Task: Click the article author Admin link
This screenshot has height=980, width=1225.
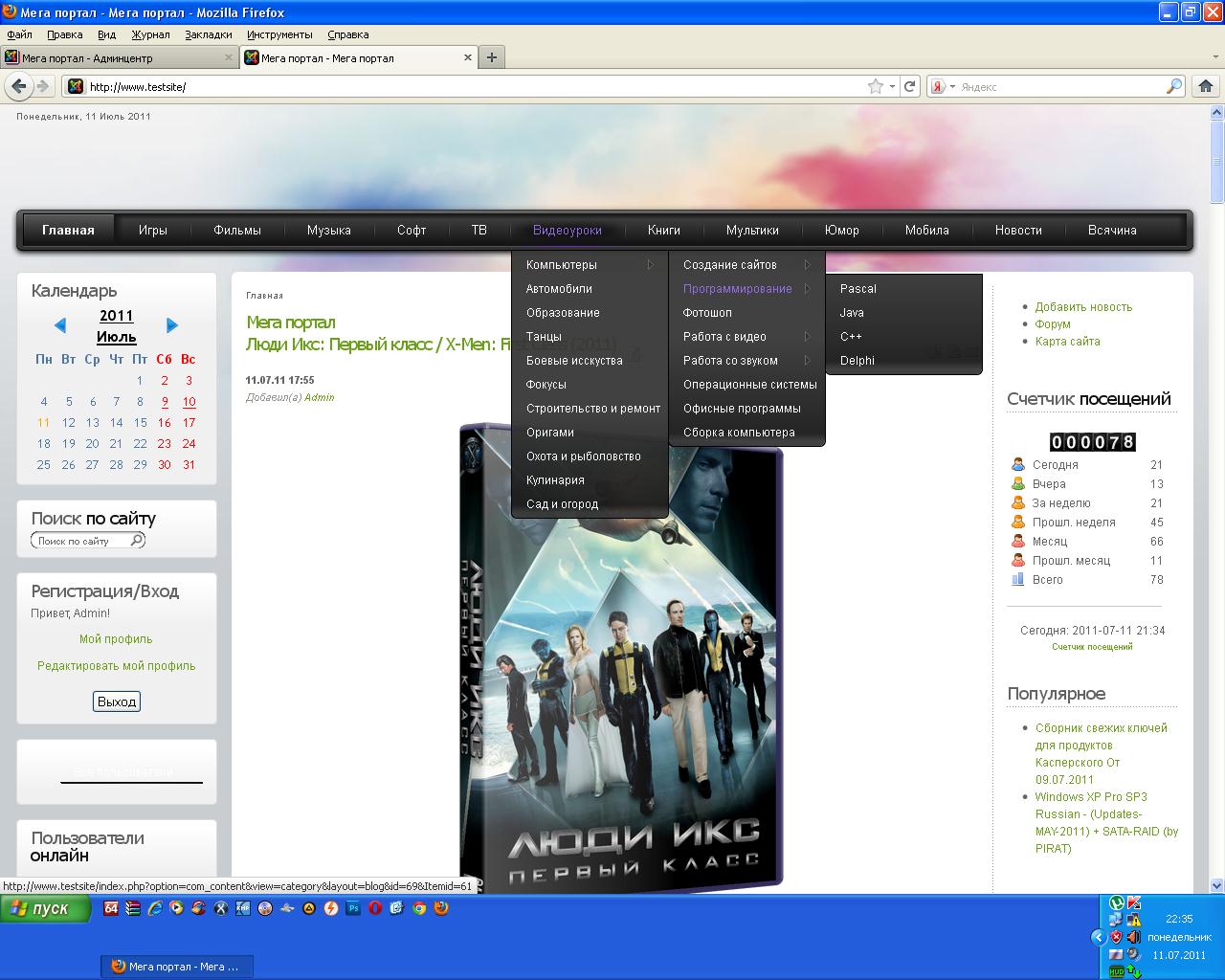Action: tap(319, 397)
